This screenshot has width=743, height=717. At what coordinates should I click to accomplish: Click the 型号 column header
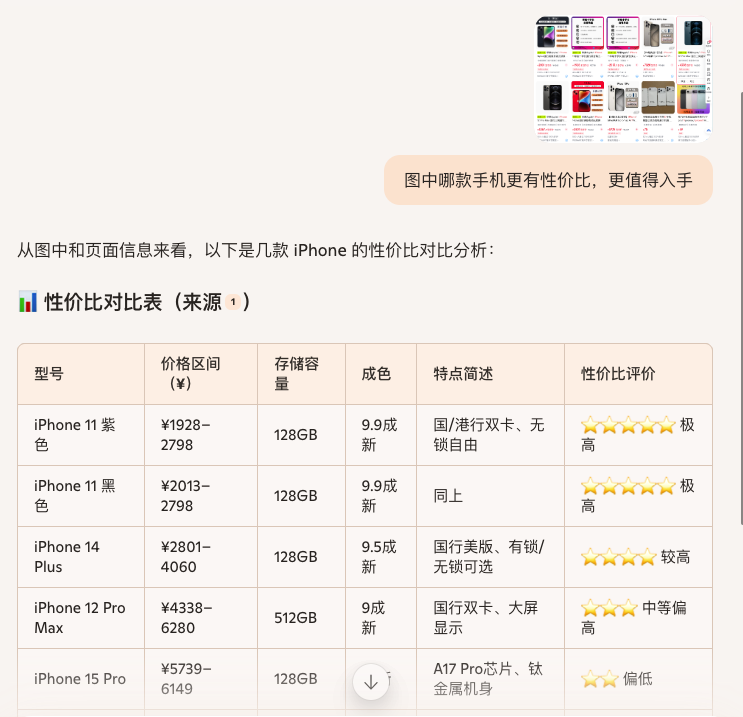click(81, 374)
